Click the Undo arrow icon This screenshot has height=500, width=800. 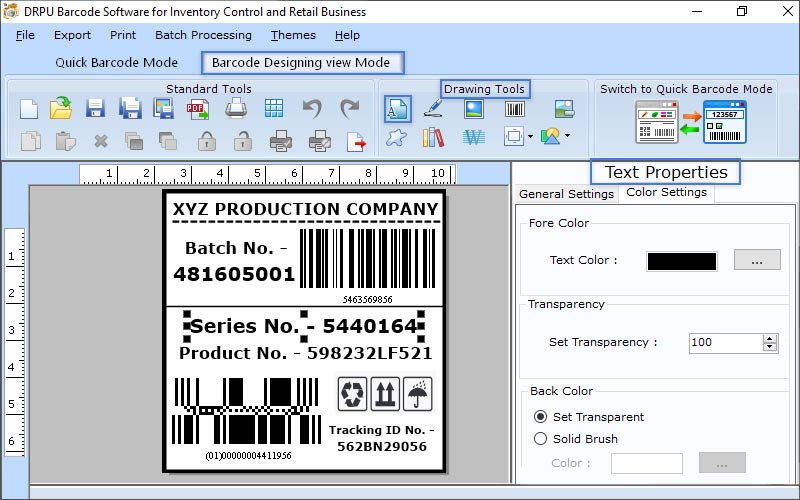click(312, 108)
